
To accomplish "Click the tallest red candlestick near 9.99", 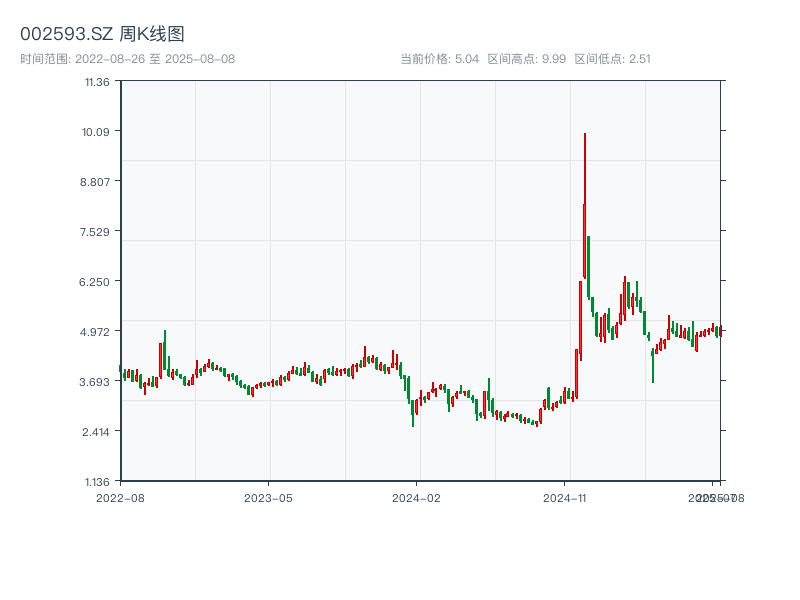I will (x=585, y=206).
